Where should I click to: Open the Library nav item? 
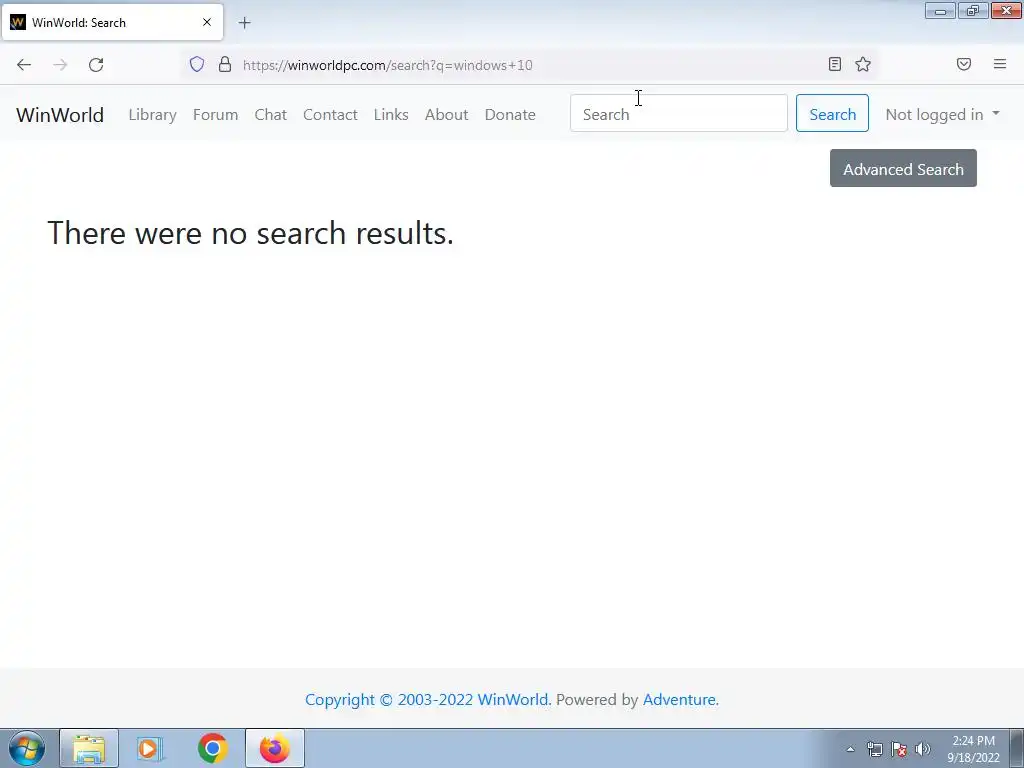152,115
